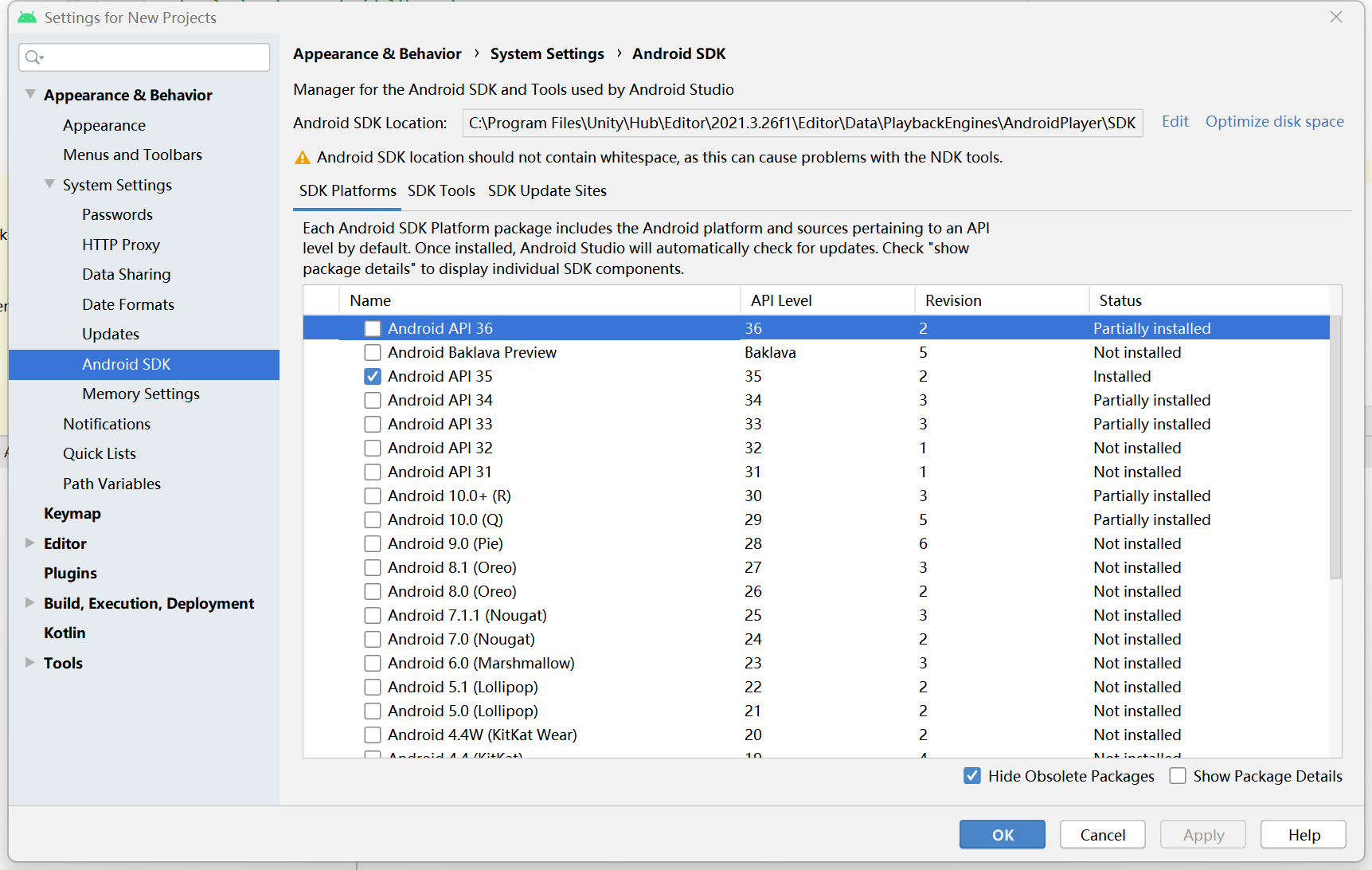Check the Android API 34 checkbox
This screenshot has height=870, width=1372.
click(373, 400)
